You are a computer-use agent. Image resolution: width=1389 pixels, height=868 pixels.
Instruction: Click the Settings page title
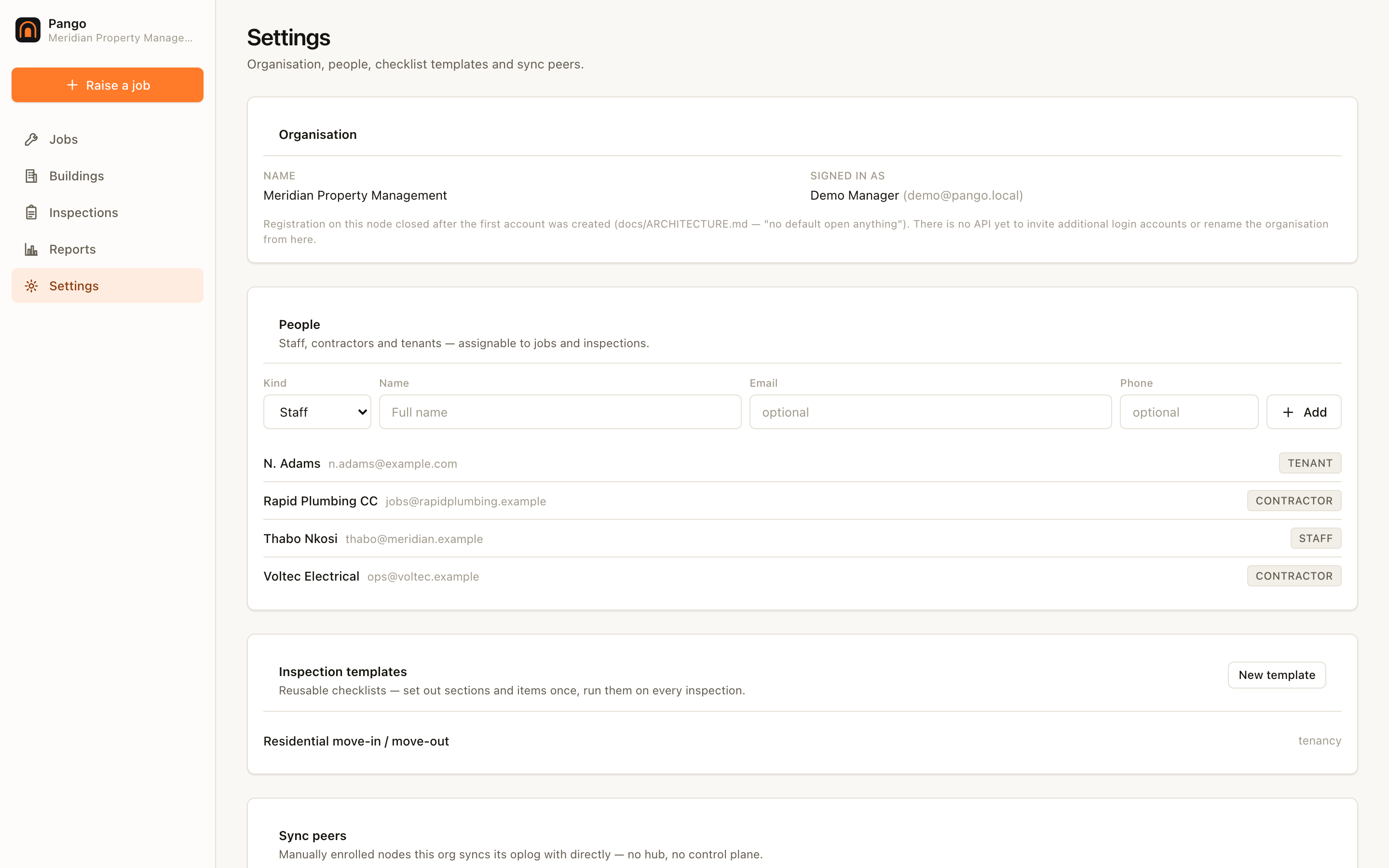(x=288, y=38)
